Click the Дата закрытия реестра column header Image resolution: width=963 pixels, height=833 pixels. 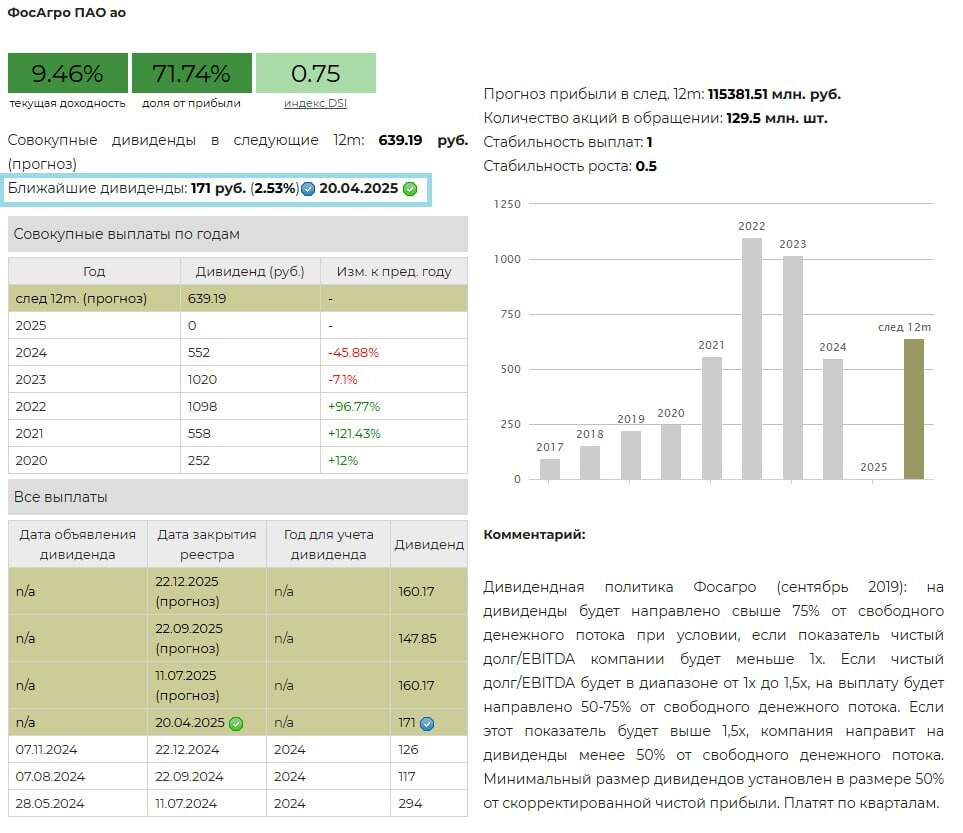tap(207, 544)
